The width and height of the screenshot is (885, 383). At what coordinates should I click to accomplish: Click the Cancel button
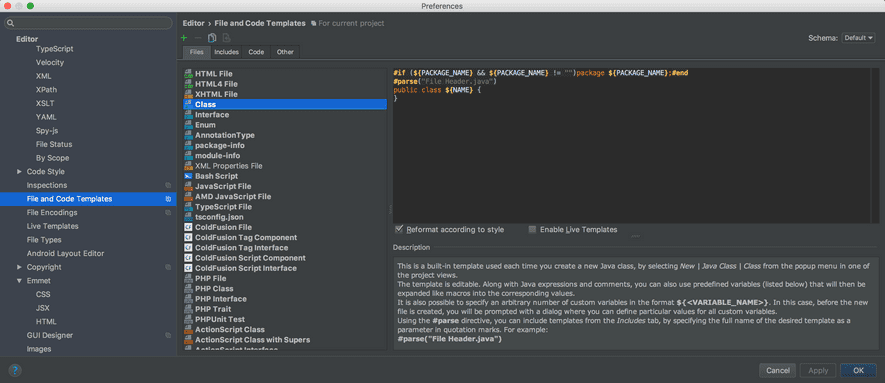(x=778, y=371)
